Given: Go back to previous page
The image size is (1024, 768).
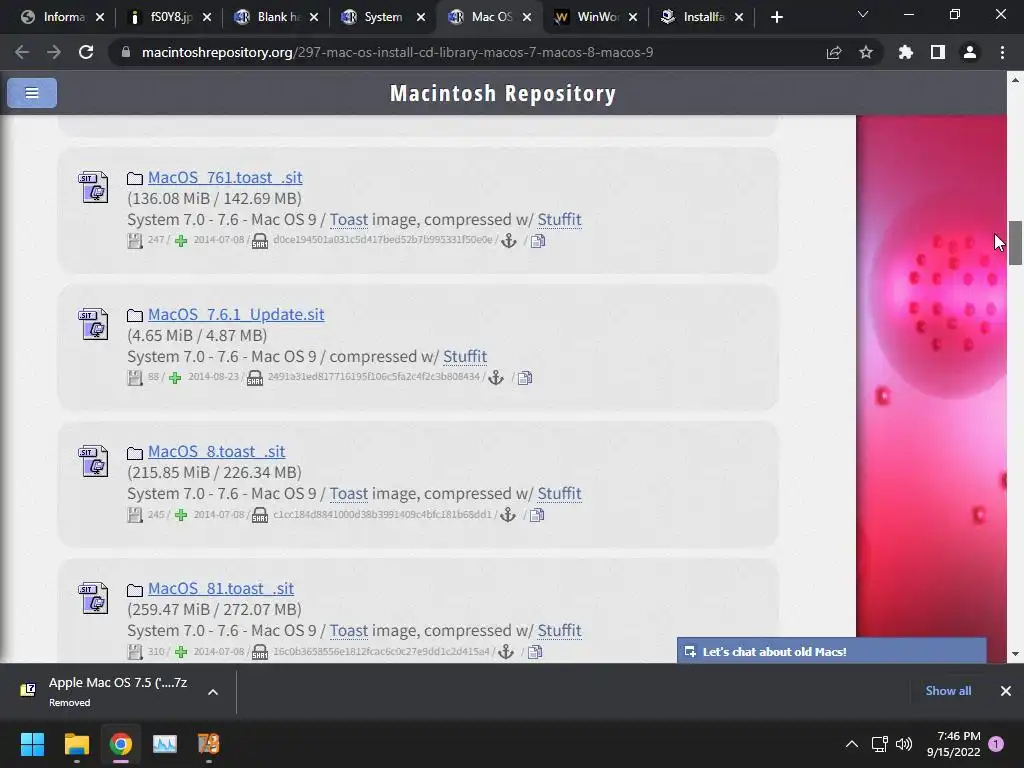Looking at the screenshot, I should [22, 52].
